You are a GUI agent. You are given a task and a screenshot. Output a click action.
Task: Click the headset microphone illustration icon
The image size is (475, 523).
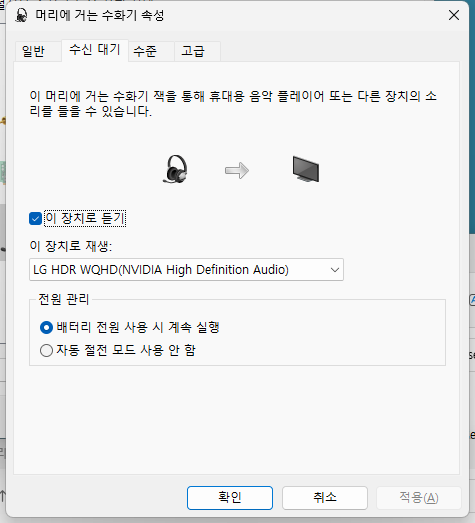click(x=175, y=169)
